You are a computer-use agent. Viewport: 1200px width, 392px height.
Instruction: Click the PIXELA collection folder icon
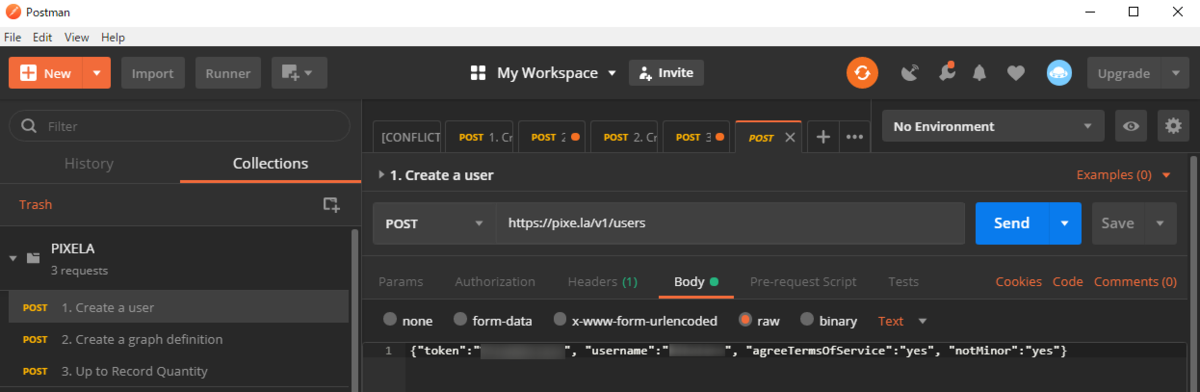pyautogui.click(x=33, y=258)
